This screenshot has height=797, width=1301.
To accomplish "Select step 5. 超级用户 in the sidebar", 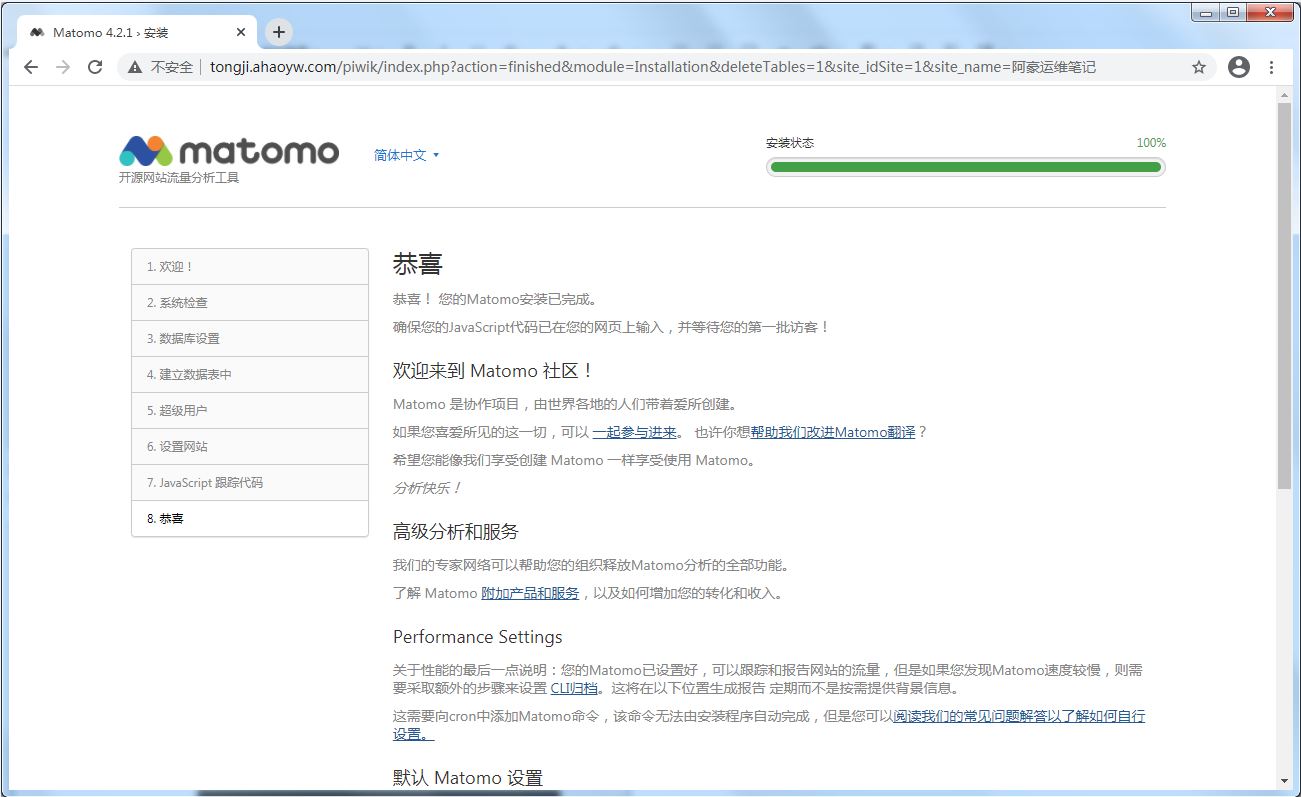I will 250,411.
